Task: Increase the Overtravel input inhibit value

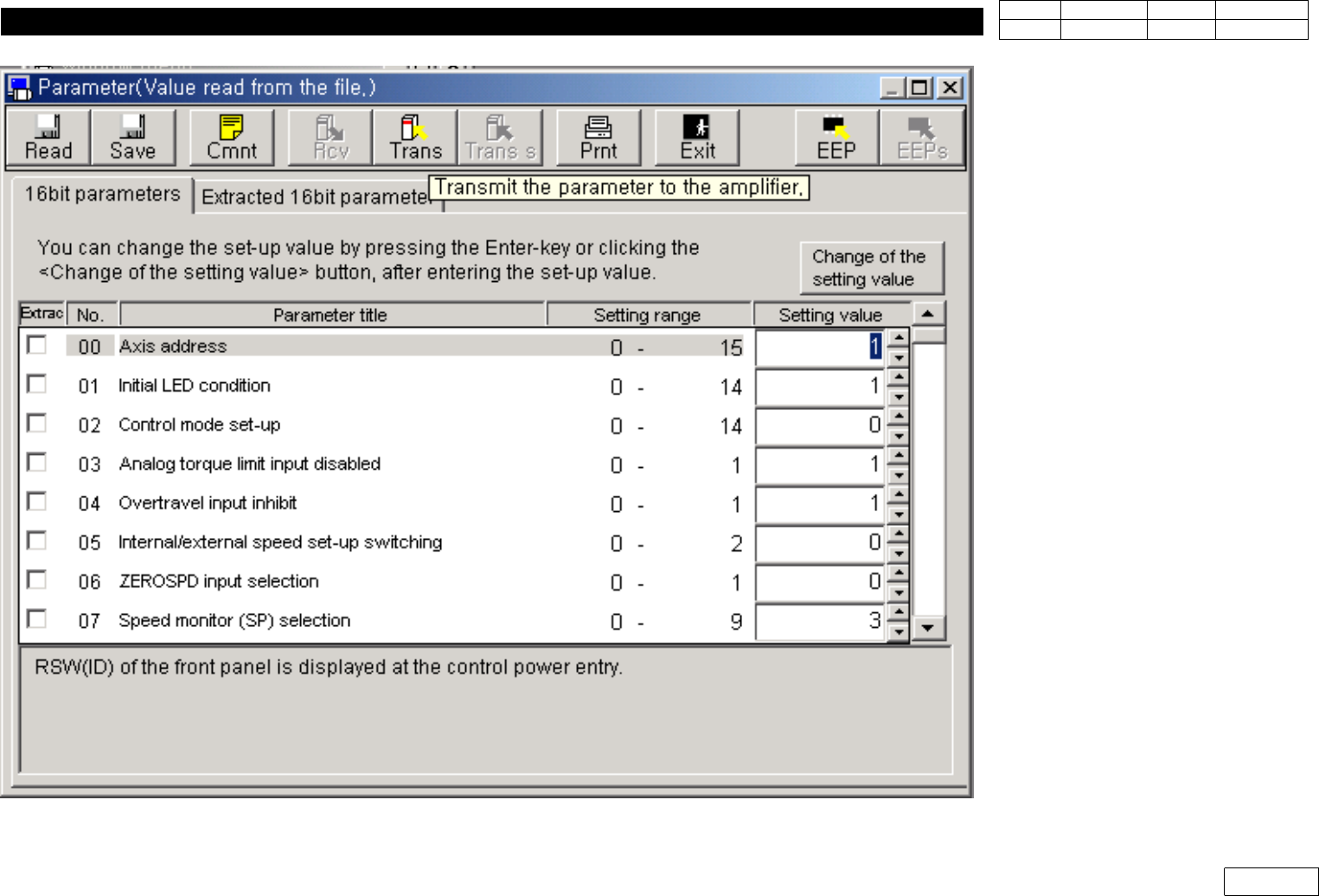Action: (x=899, y=495)
